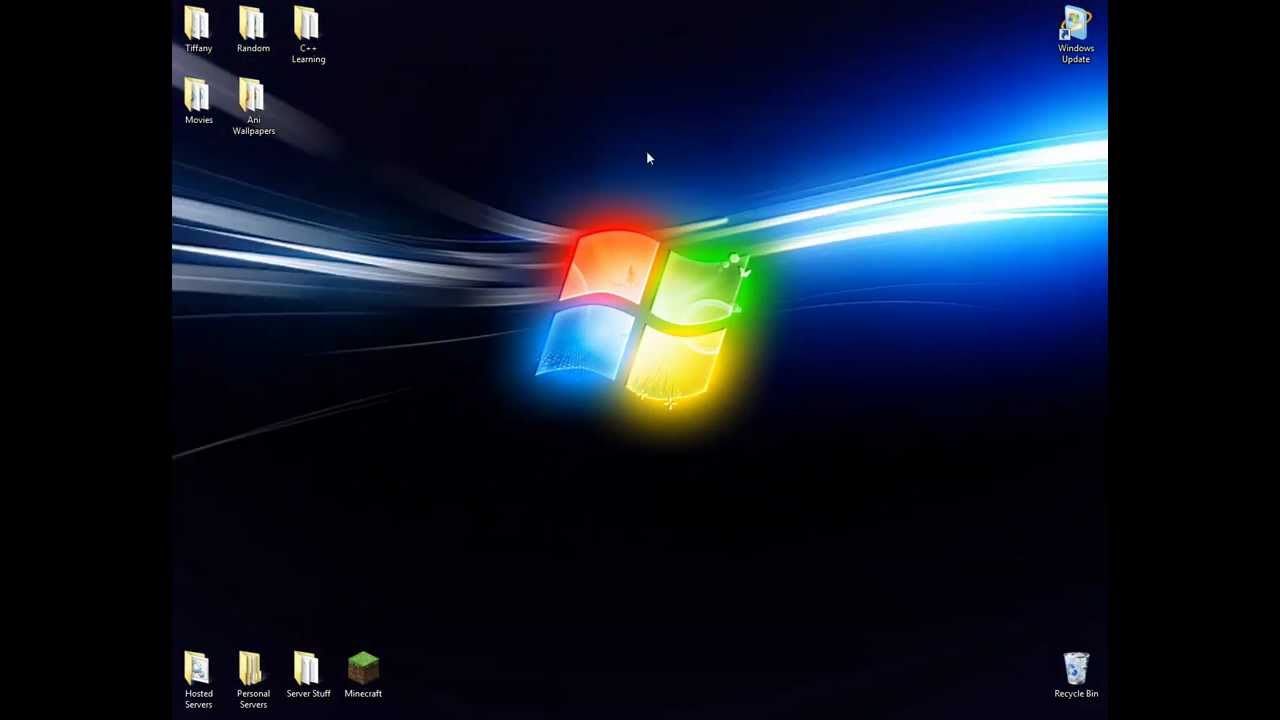Screen dimensions: 1280x720
Task: Click the Windows logo on the wallpaper
Action: (x=640, y=315)
